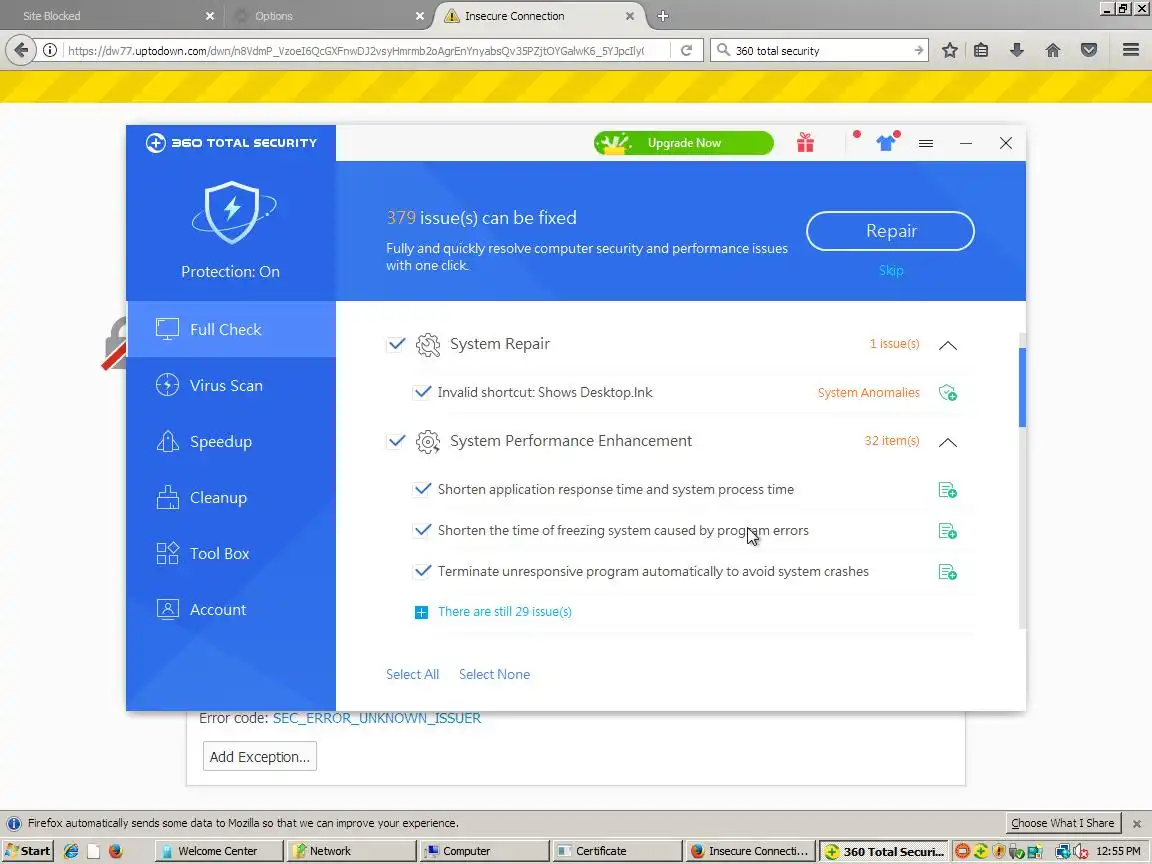Uncheck Terminate unresponsive program automatically checkbox
The width and height of the screenshot is (1152, 864).
point(422,572)
